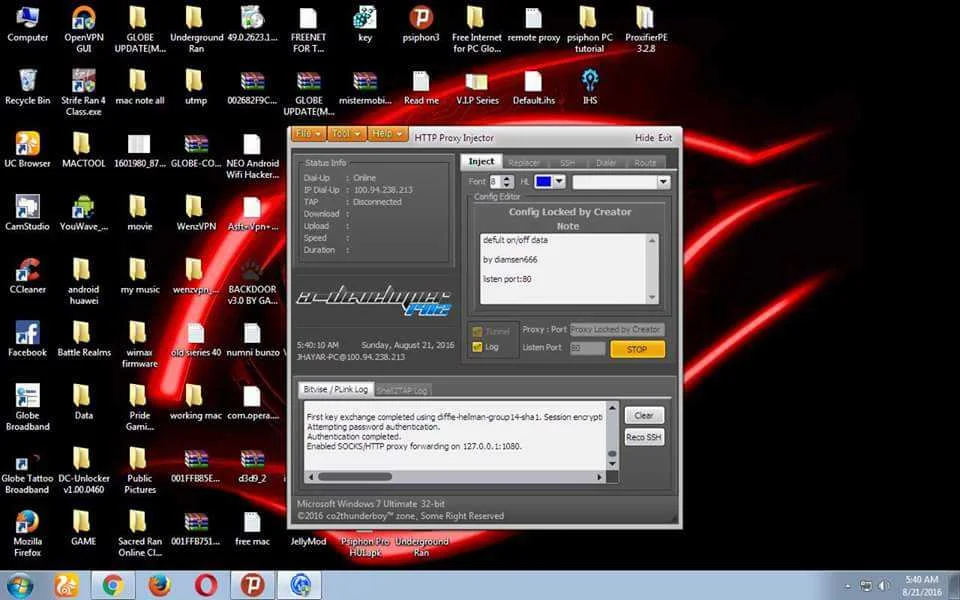Viewport: 960px width, 600px height.
Task: Select the Battle Realms folder icon
Action: point(84,340)
